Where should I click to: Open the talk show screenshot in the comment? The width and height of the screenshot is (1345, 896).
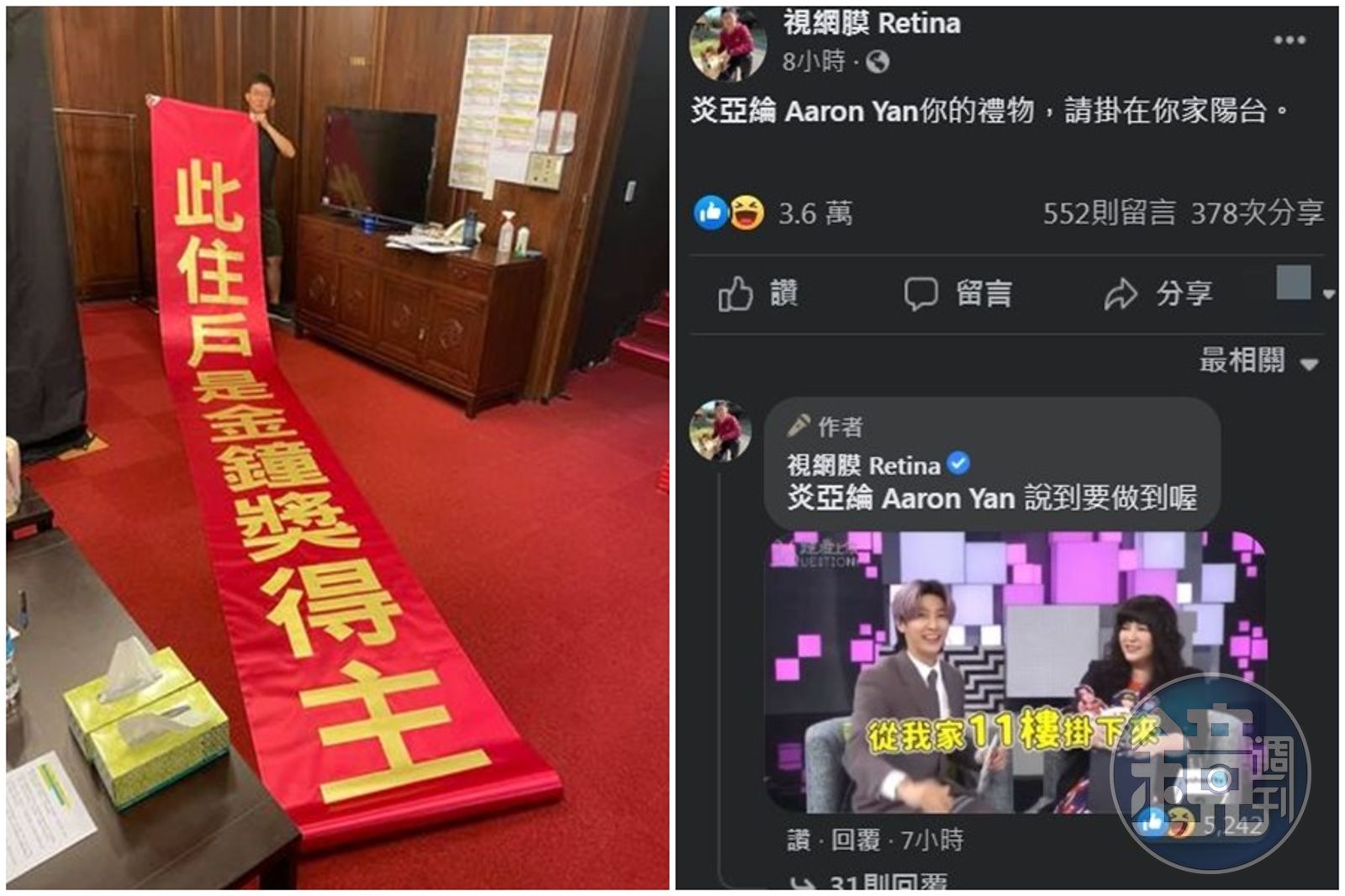pyautogui.click(x=1015, y=672)
